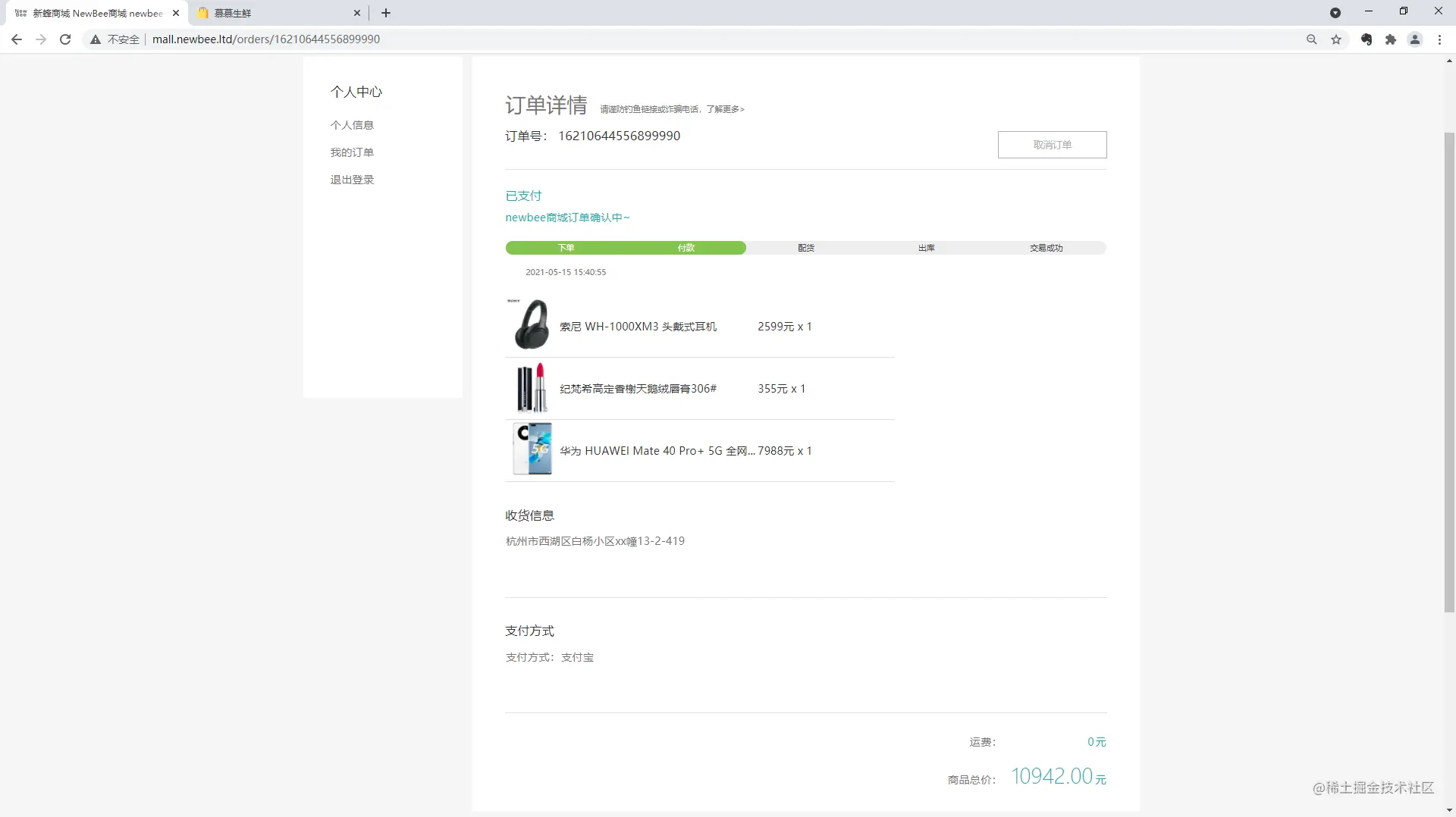Click the scrollbar down arrow
This screenshot has height=817, width=1456.
click(x=1449, y=810)
